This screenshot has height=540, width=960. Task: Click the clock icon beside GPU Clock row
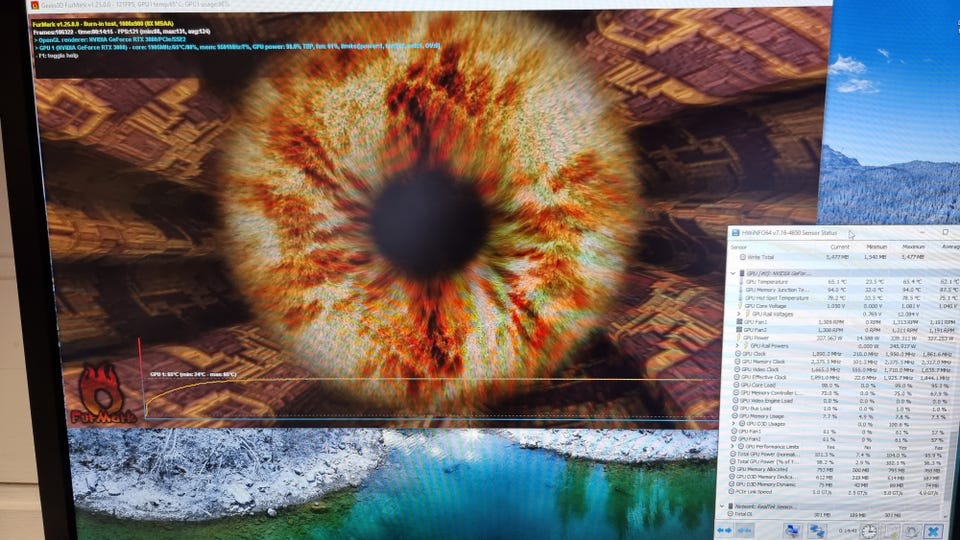point(738,354)
